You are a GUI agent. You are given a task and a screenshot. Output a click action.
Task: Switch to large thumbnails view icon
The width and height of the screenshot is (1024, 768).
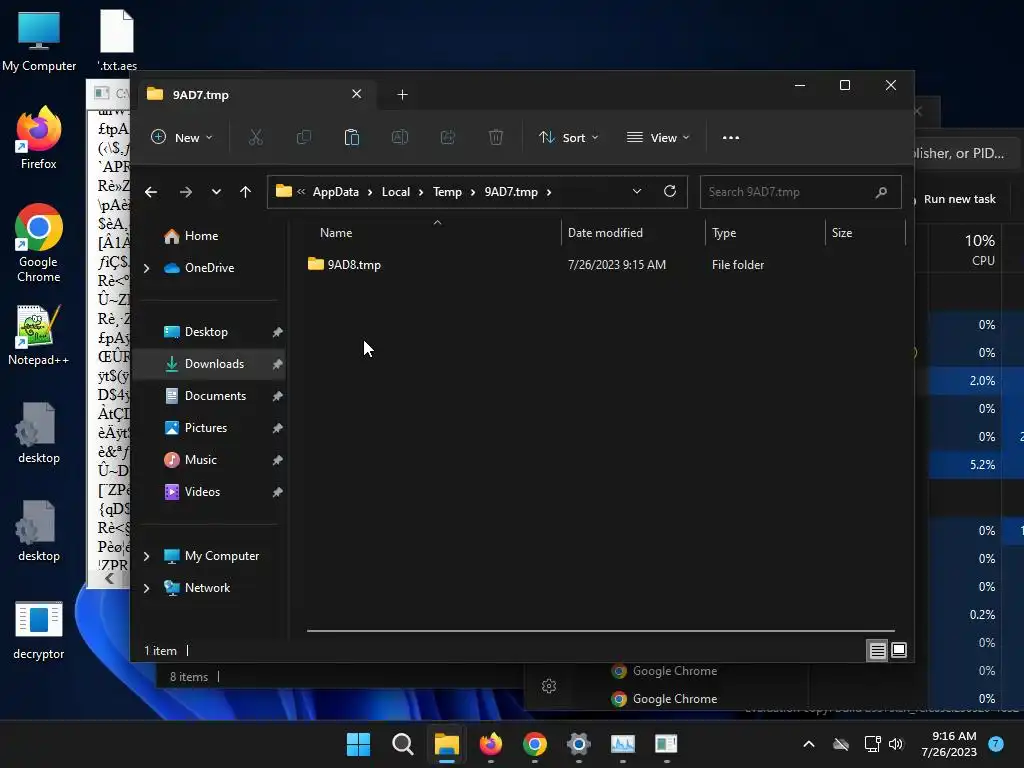899,650
